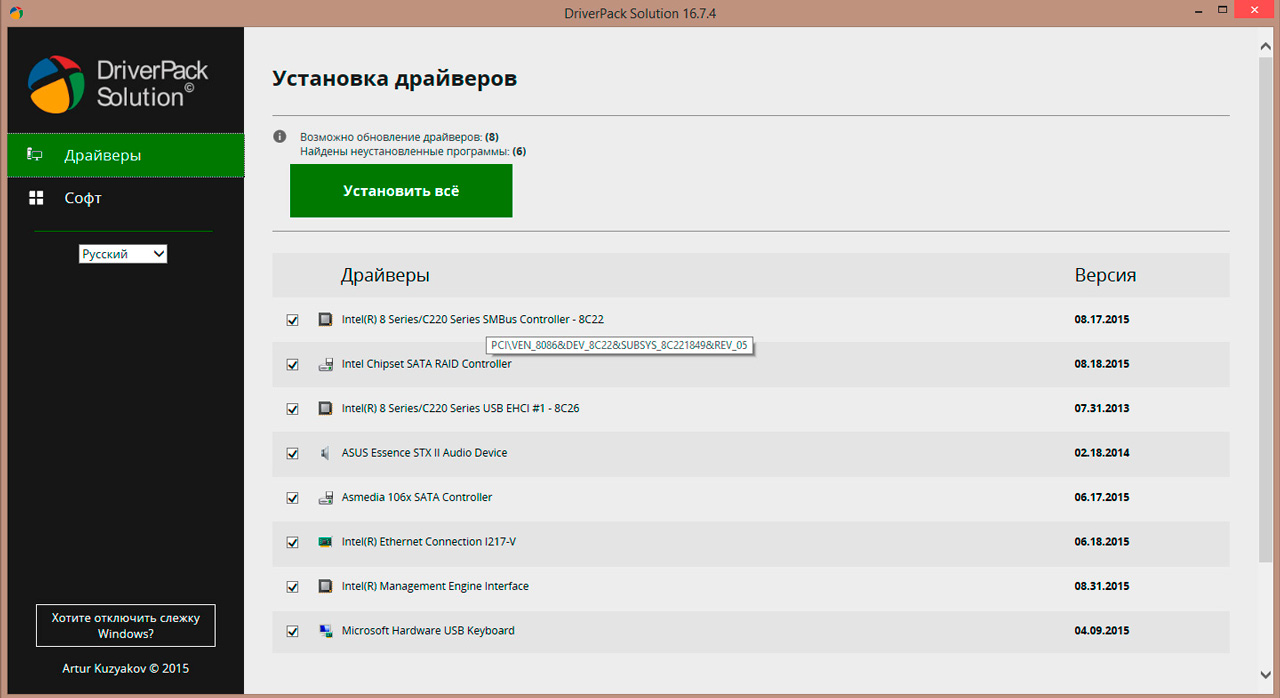Click the Asmedia 106x SATA Controller icon
1280x698 pixels.
click(325, 498)
